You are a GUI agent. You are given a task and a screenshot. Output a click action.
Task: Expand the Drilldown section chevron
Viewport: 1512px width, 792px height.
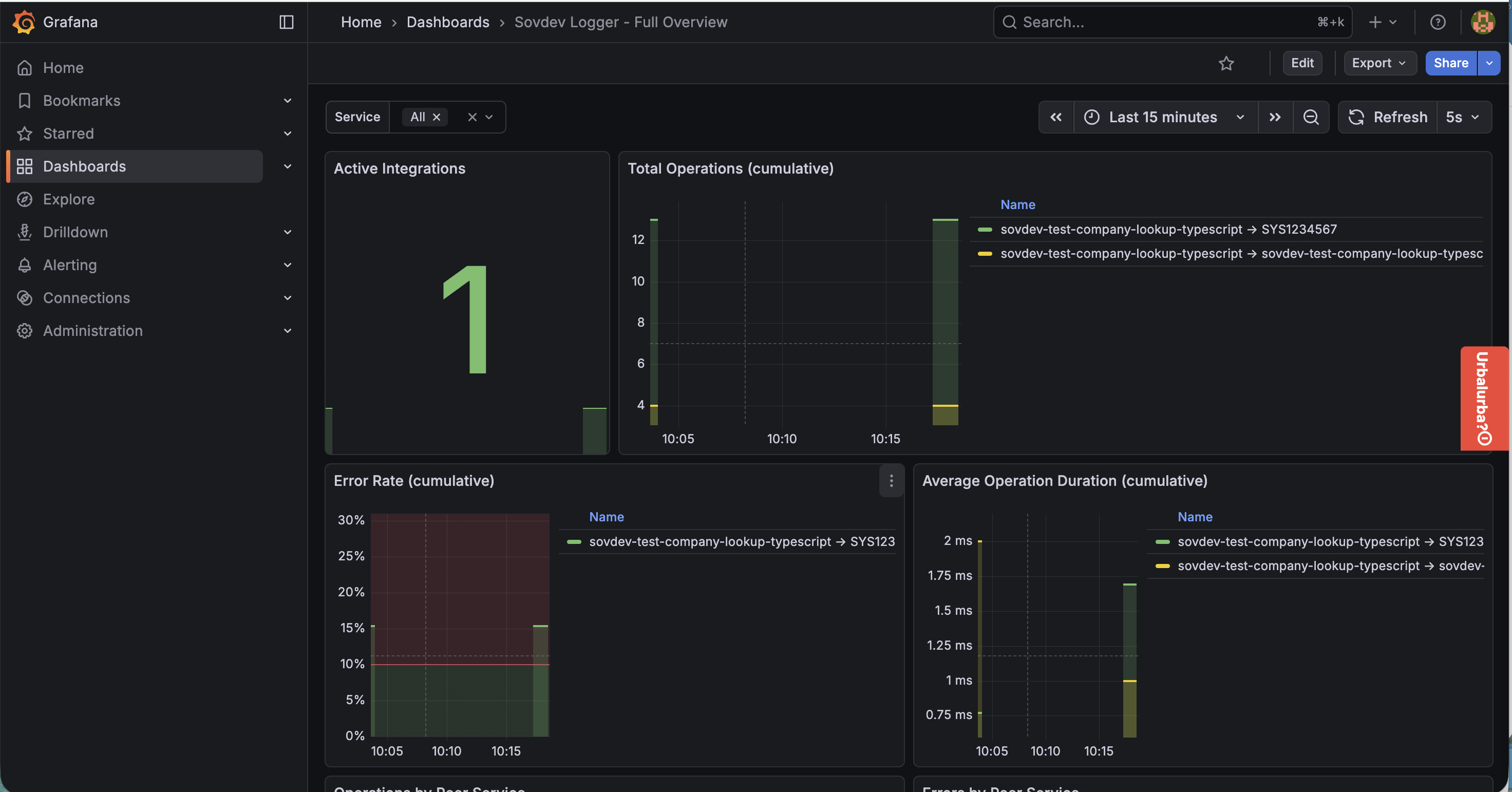click(288, 232)
